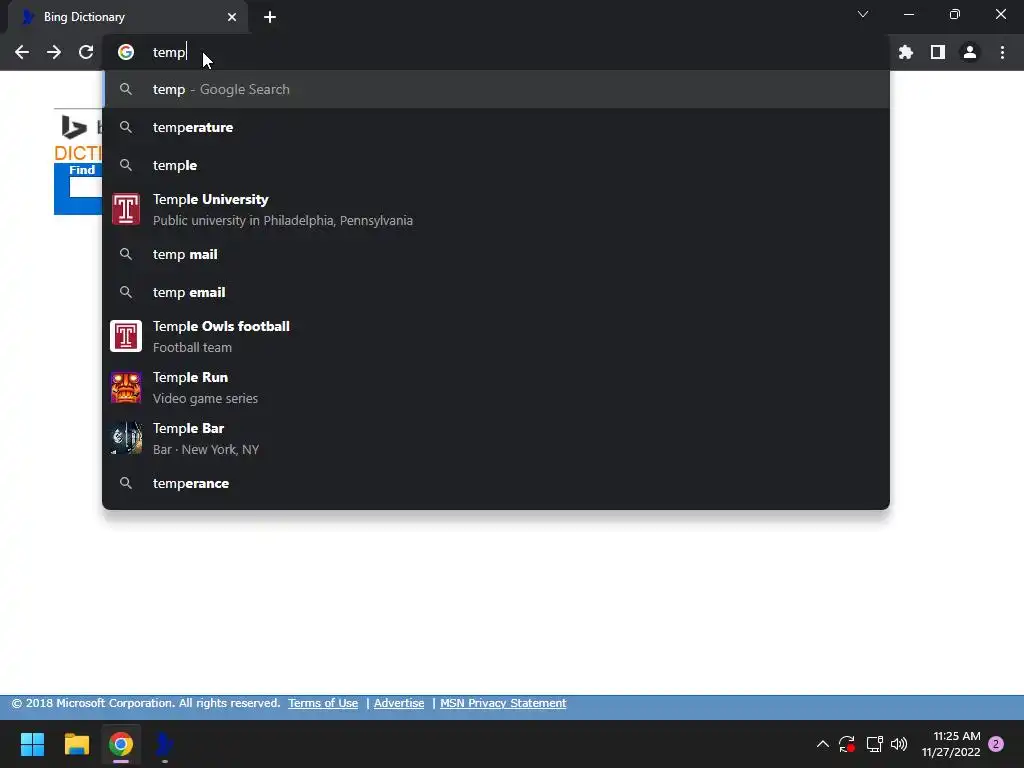This screenshot has height=768, width=1024.
Task: Select 'temp - Google Search' suggestion
Action: [496, 89]
